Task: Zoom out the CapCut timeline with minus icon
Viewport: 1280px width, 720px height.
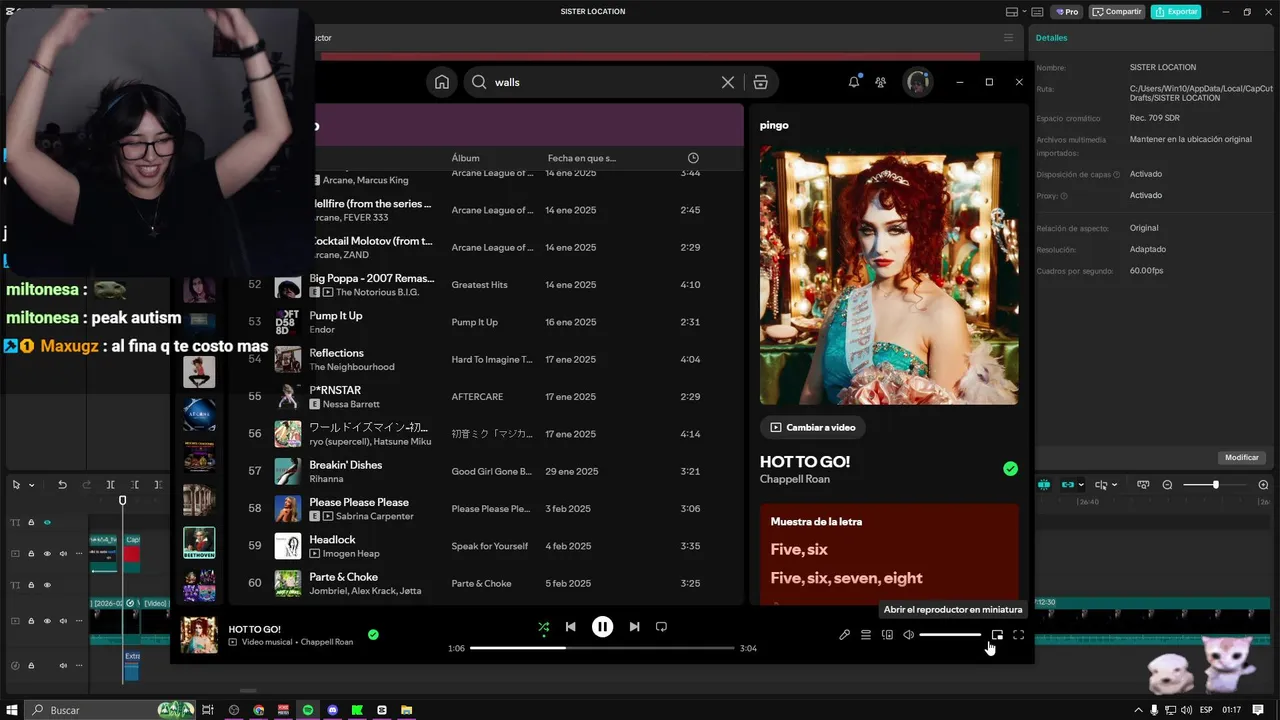Action: pos(1167,485)
